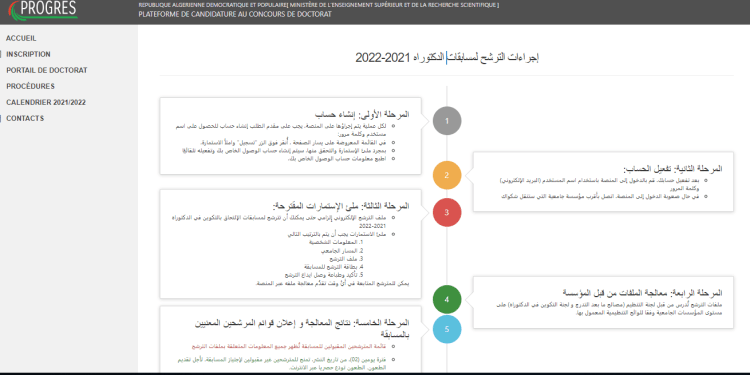Click the PROGRES logo in the header
Screen dimensions: 750x375
pyautogui.click(x=43, y=10)
